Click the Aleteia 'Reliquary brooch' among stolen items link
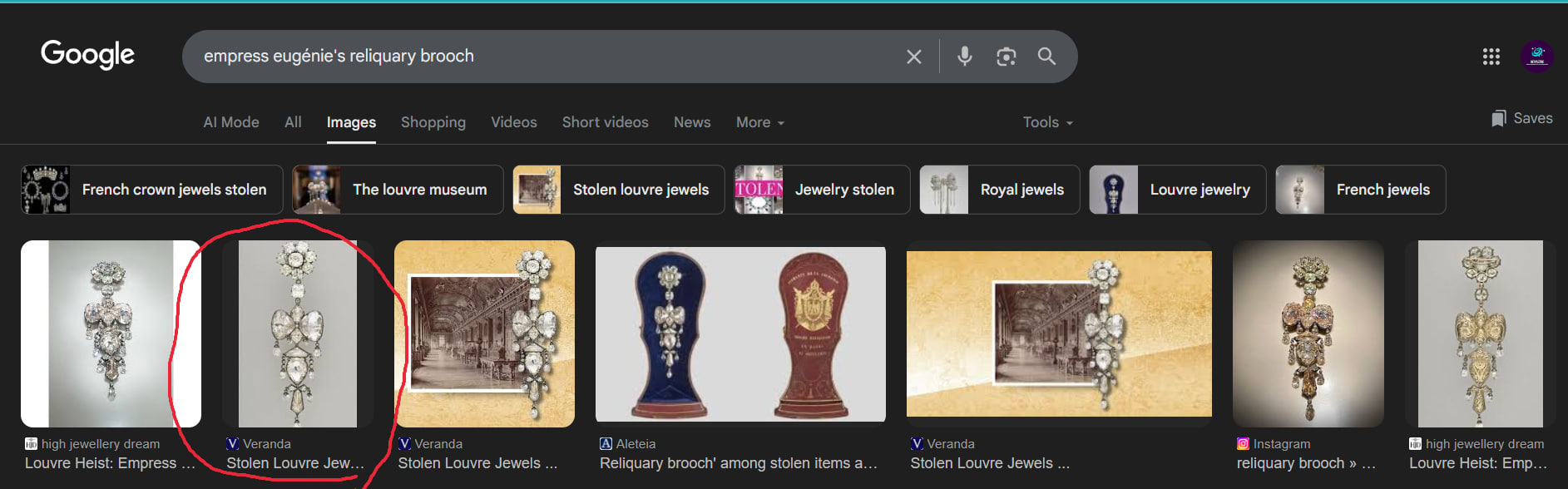Viewport: 1568px width, 489px height. pyautogui.click(x=738, y=463)
